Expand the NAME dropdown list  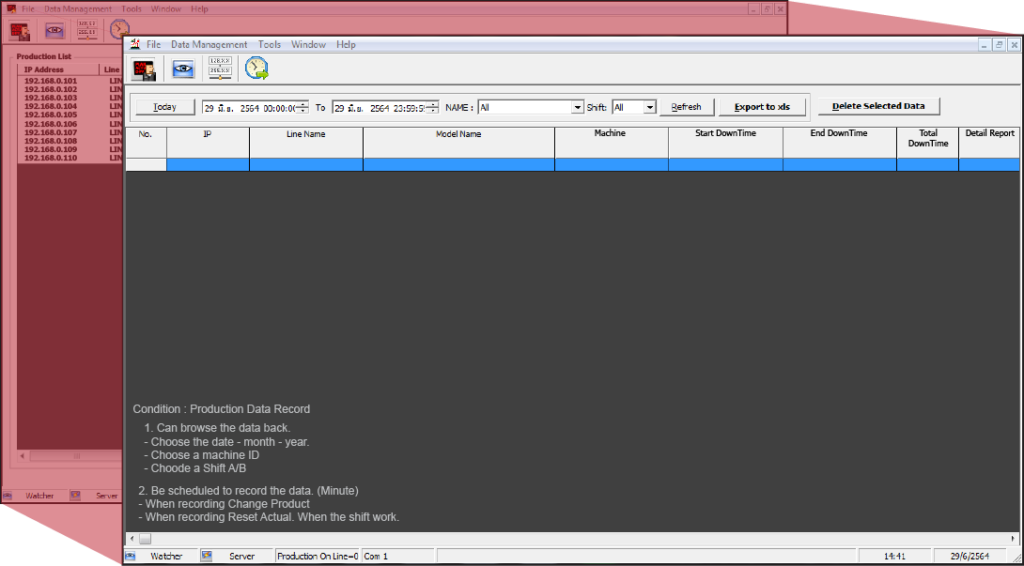click(577, 108)
